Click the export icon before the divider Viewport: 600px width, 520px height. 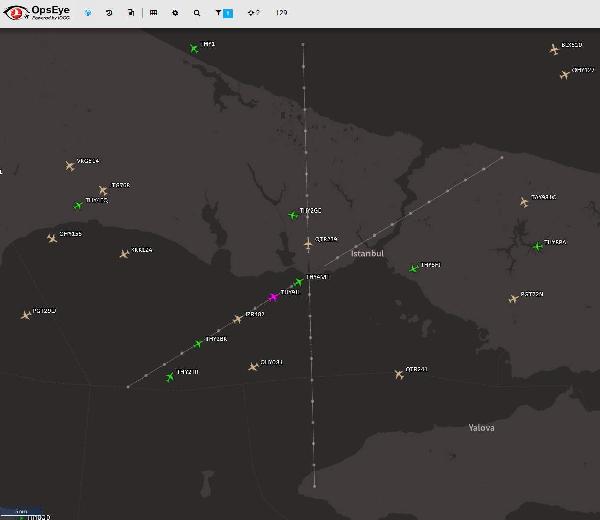pos(131,13)
